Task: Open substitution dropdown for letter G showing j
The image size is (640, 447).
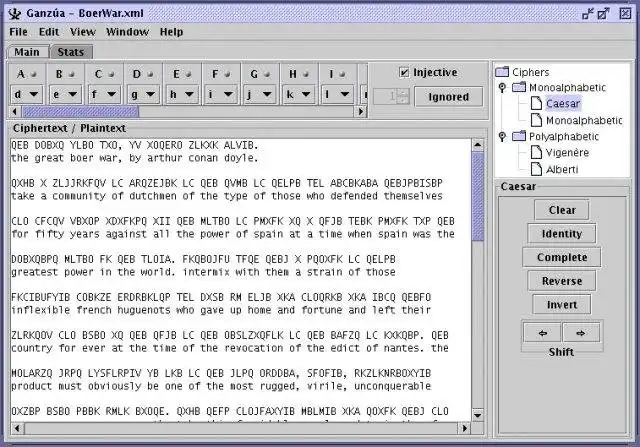Action: (260, 94)
